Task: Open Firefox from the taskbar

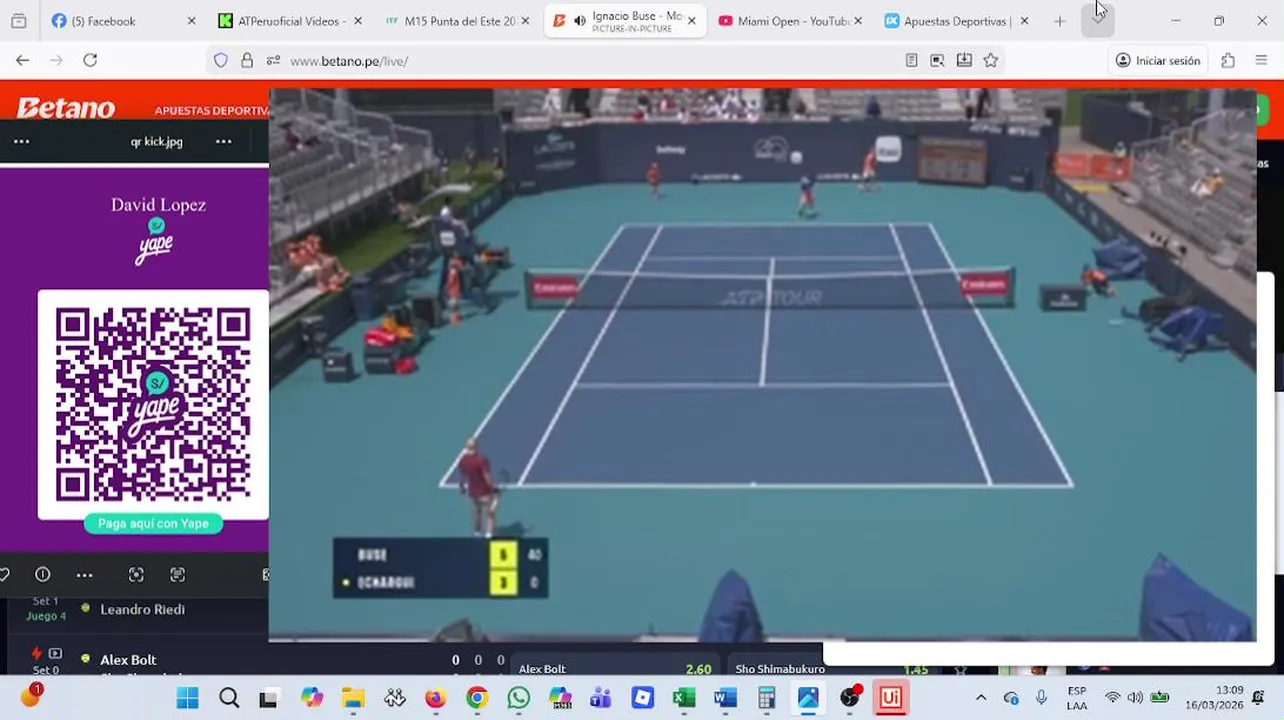Action: click(x=435, y=698)
